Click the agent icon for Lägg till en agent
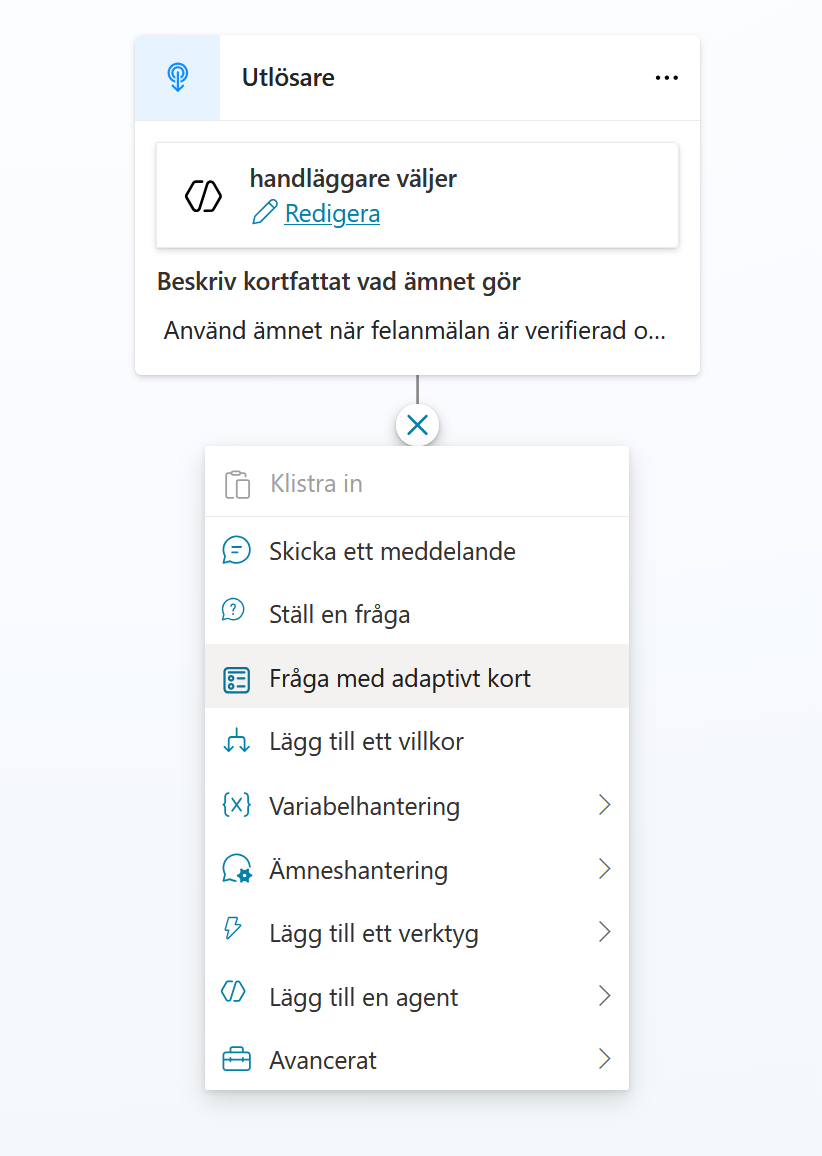This screenshot has height=1156, width=822. [x=234, y=992]
